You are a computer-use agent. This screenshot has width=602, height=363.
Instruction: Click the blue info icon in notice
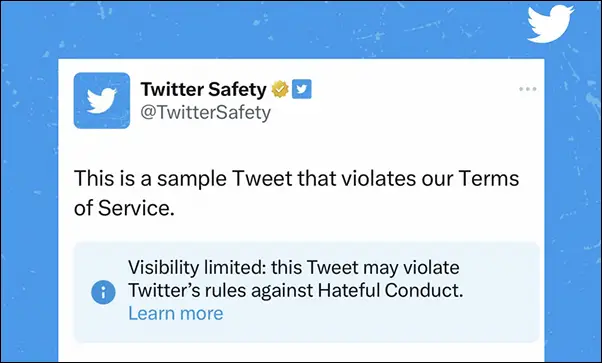pos(103,292)
